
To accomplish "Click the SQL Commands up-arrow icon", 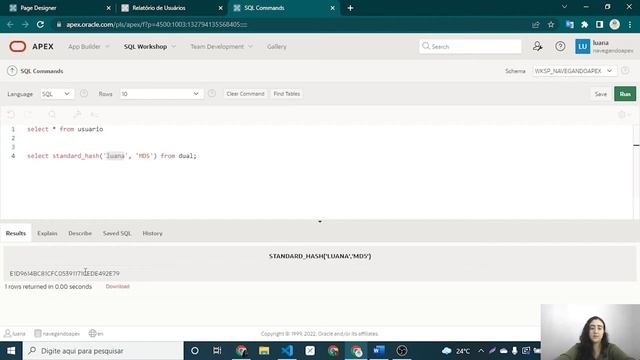I will pos(12,71).
